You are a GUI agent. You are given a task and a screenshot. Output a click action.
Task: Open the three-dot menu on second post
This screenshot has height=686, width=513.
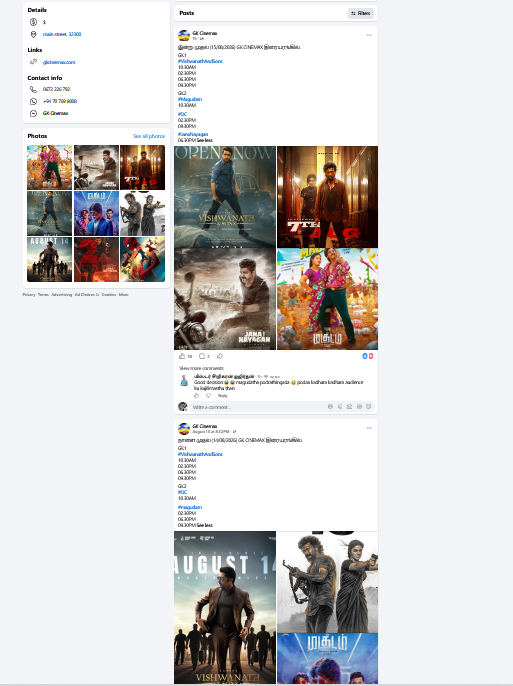(369, 428)
